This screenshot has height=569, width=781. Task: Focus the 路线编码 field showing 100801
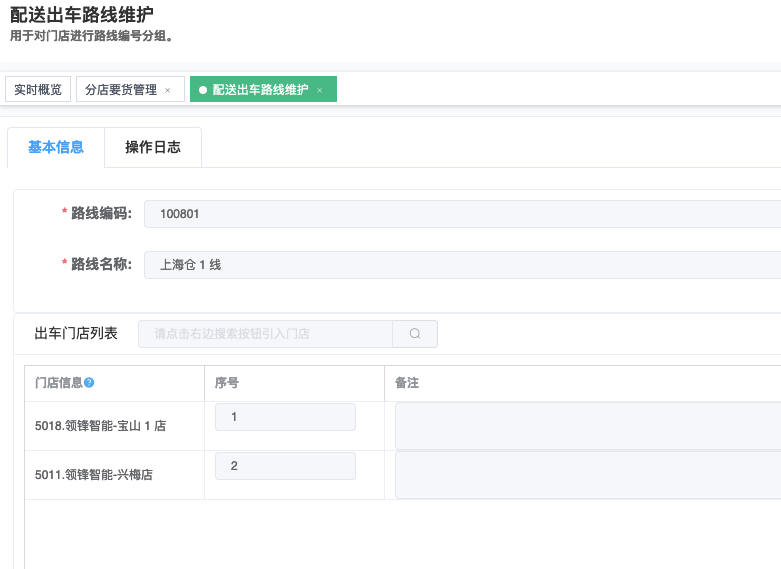click(462, 214)
